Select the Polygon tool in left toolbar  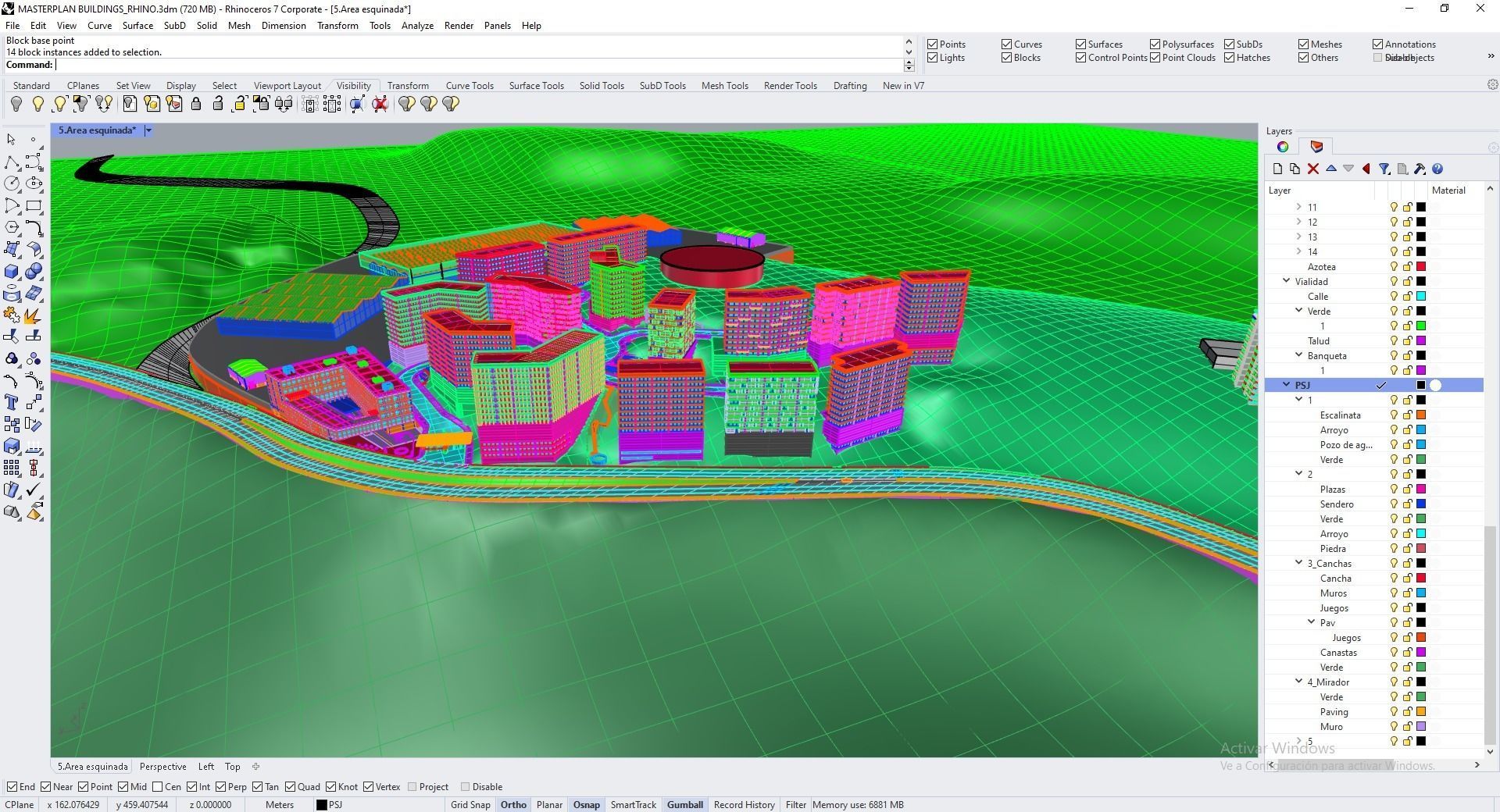(12, 228)
